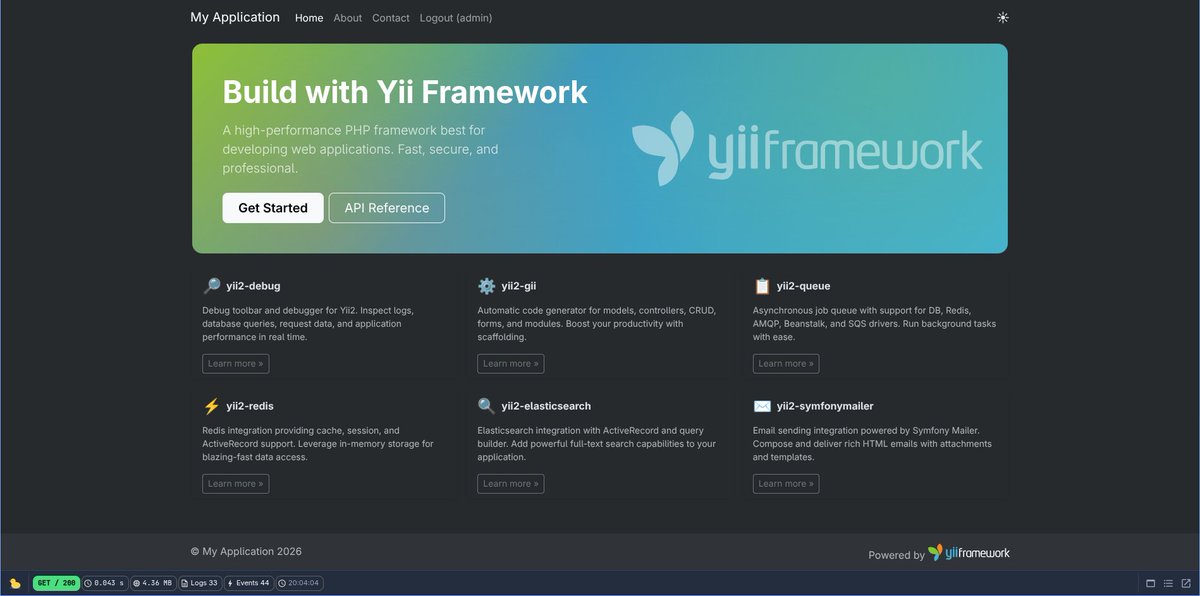Open the Contact page link
Screen dimensions: 1200x596
pyautogui.click(x=391, y=18)
